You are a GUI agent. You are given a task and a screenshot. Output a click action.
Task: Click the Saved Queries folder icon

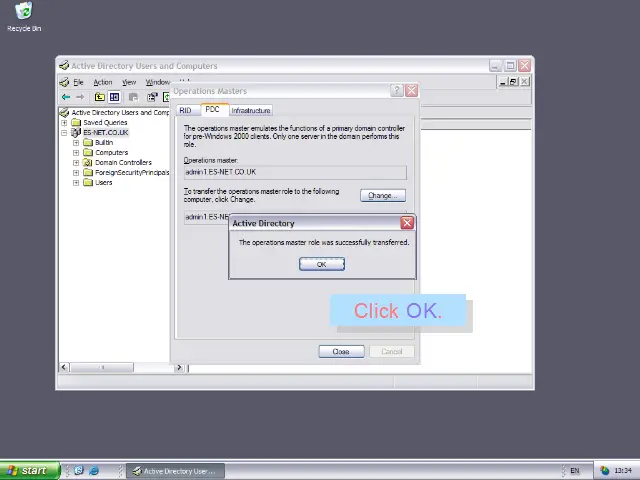[x=76, y=122]
